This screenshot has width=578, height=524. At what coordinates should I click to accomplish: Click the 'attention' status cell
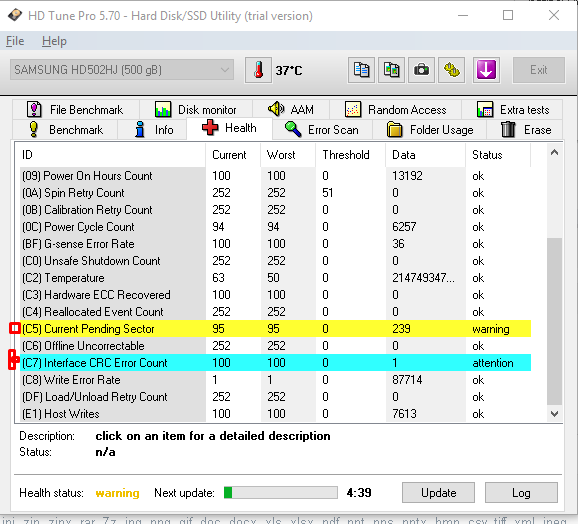pos(492,363)
